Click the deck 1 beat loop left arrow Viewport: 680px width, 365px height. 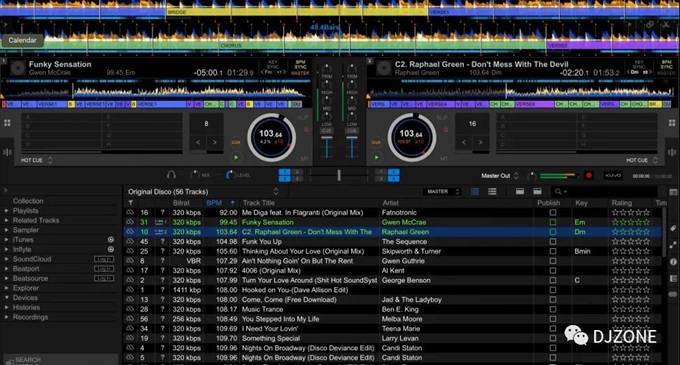pos(198,142)
